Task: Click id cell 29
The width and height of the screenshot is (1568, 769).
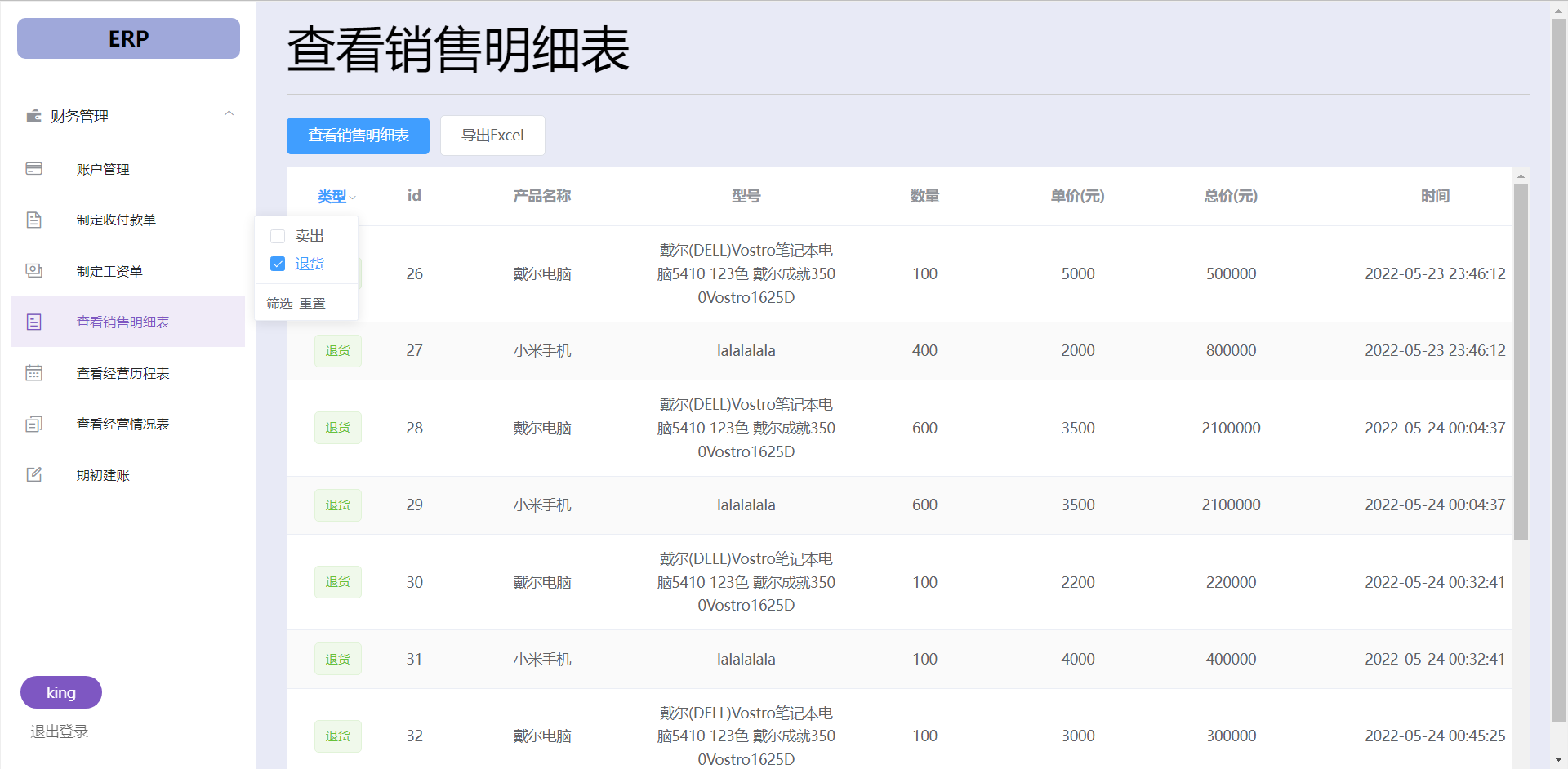Action: point(415,505)
